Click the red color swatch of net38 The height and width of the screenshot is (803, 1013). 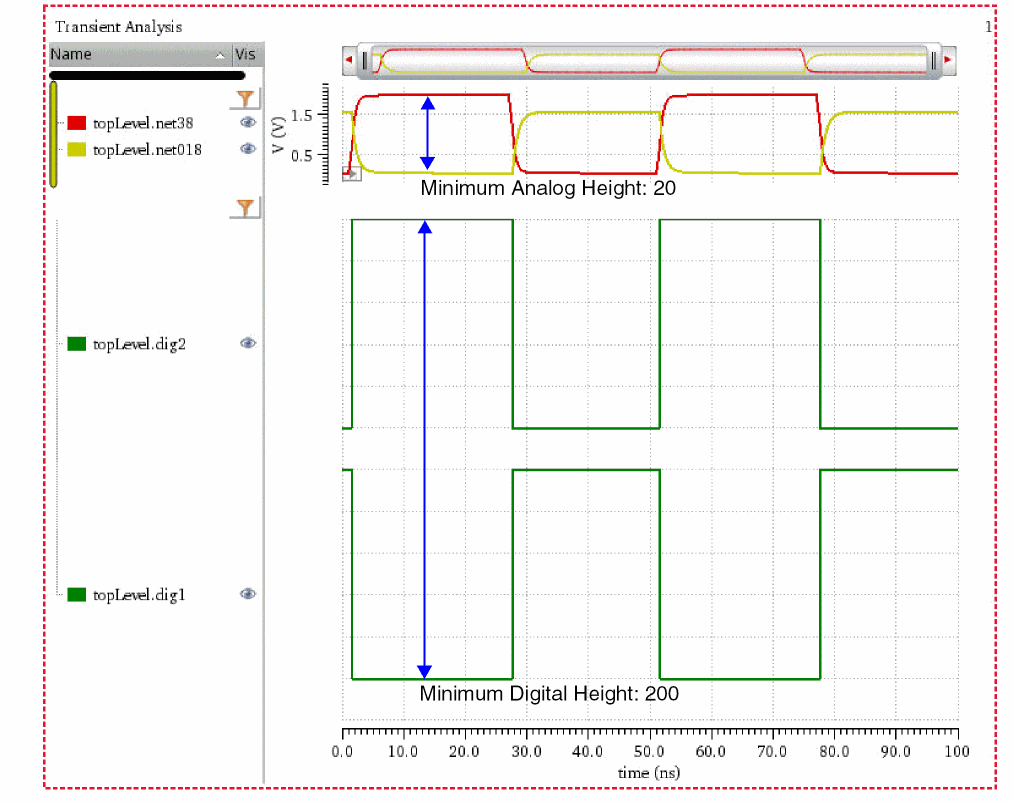tap(77, 123)
